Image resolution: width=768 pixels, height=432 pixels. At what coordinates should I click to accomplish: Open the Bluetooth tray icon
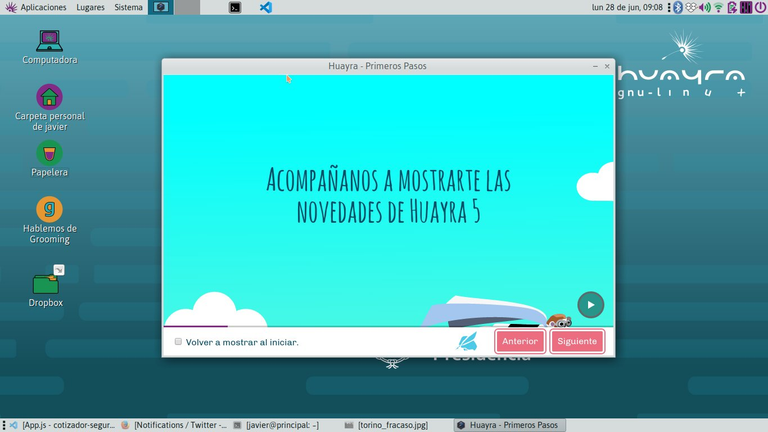click(x=678, y=7)
